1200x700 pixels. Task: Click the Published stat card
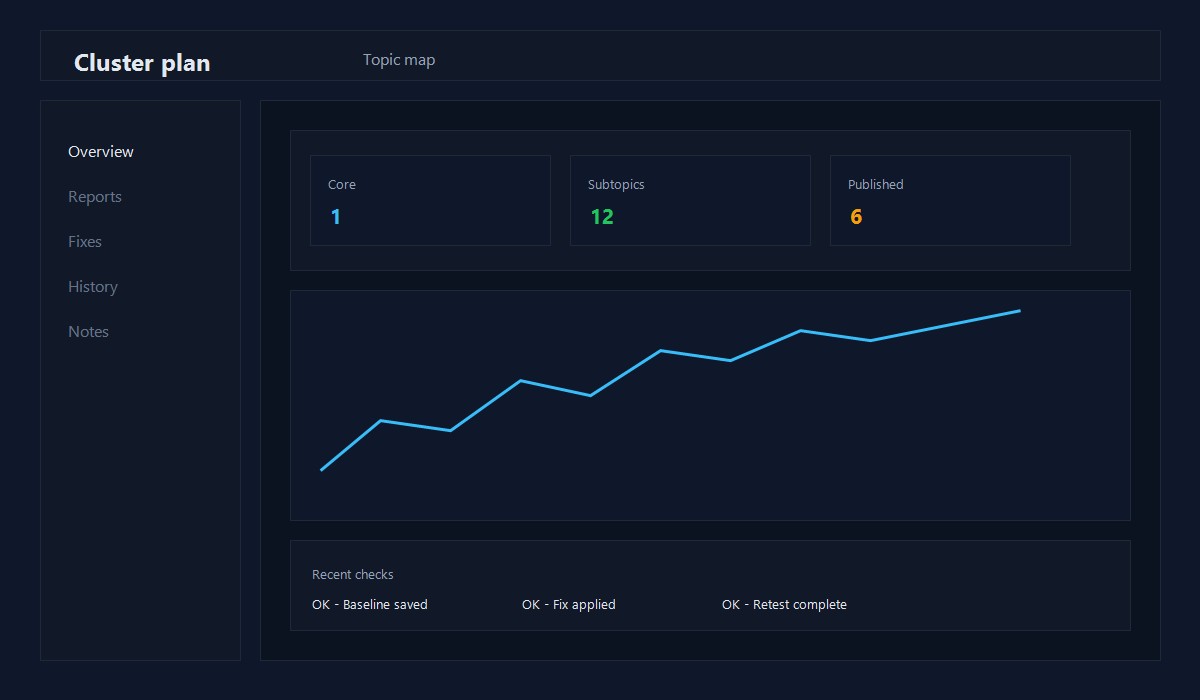click(950, 200)
